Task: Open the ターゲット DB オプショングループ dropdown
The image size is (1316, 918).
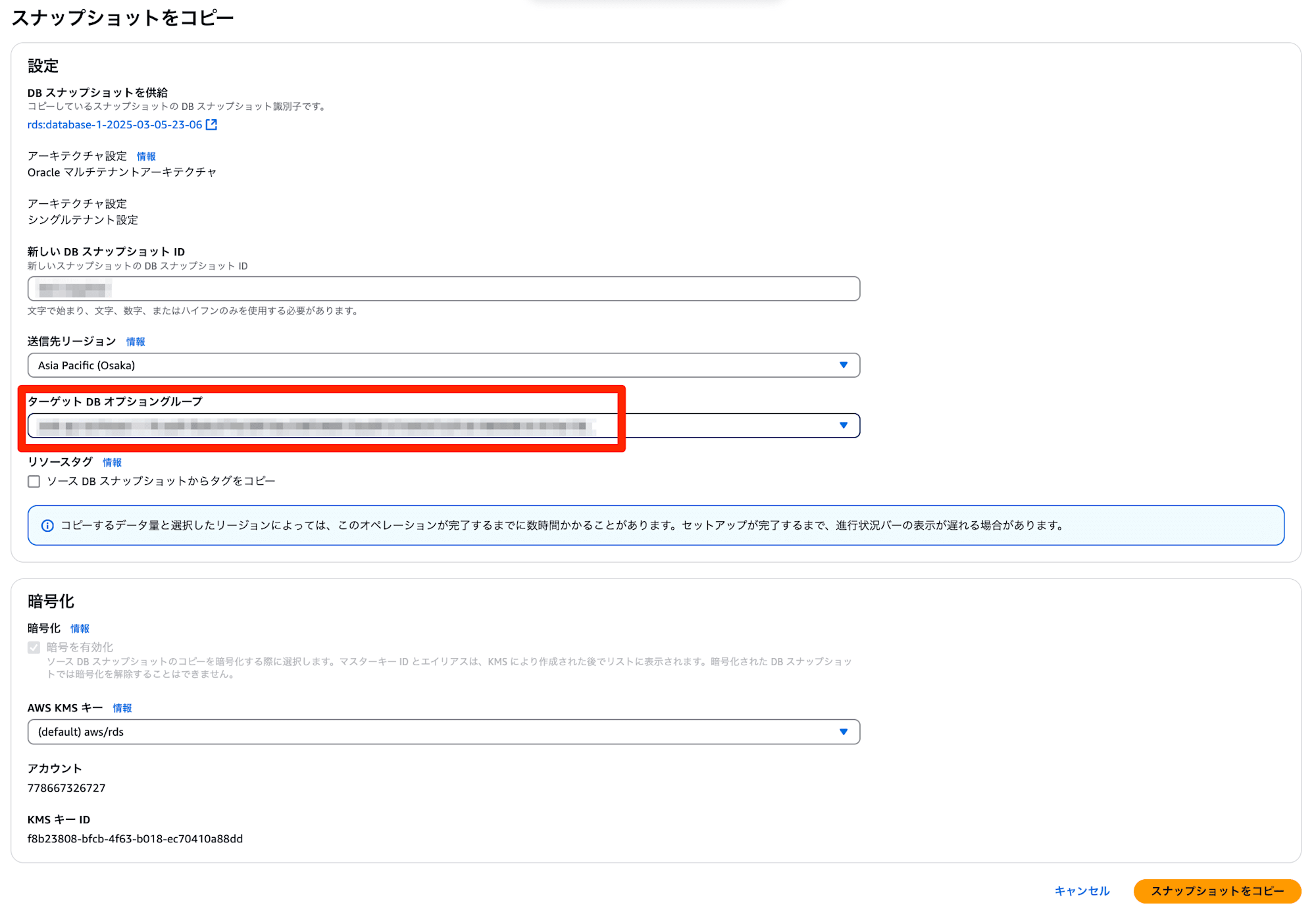Action: click(443, 426)
